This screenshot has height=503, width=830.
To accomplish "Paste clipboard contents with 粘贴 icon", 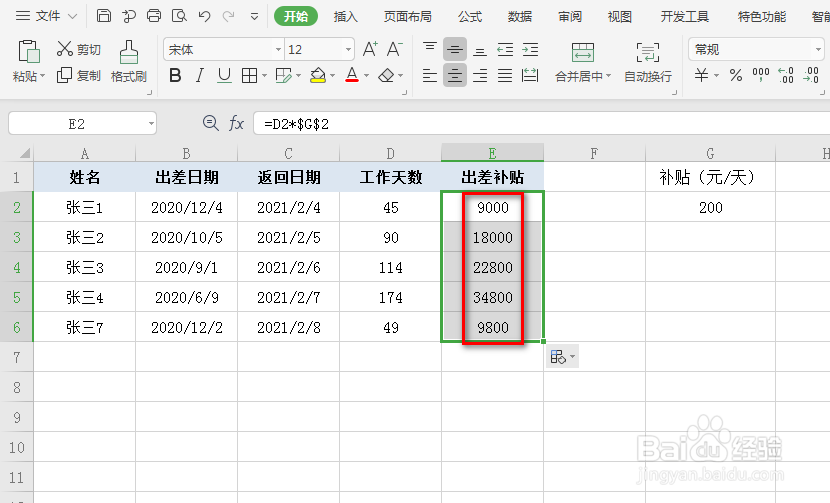I will (x=29, y=51).
